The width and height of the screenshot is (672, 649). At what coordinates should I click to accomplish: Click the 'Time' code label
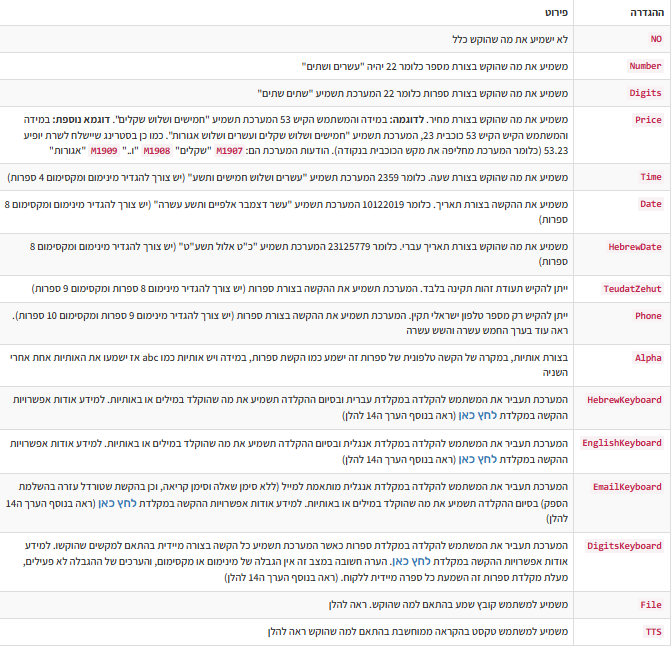click(x=650, y=177)
